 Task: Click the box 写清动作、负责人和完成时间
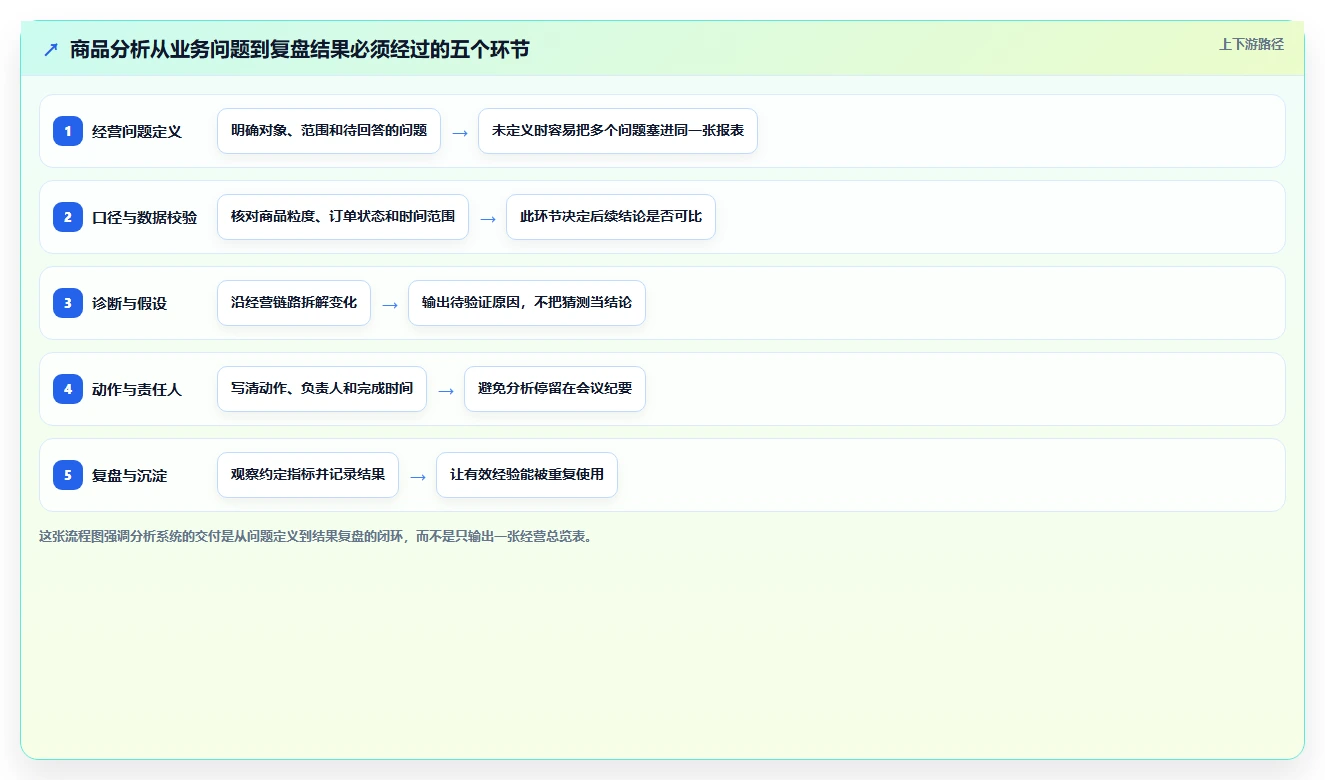pos(322,389)
